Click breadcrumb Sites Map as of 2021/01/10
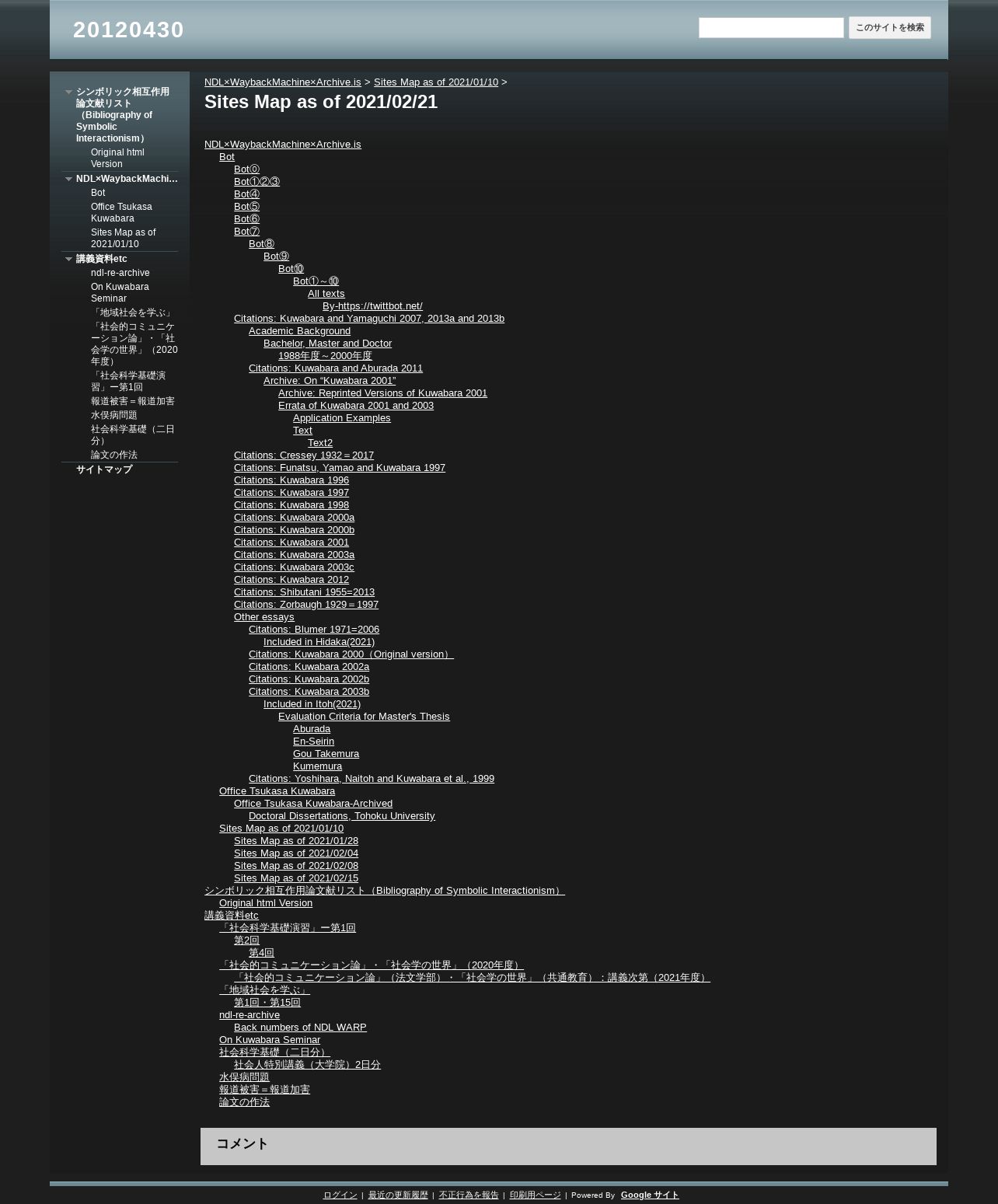This screenshot has width=998, height=1204. [436, 82]
